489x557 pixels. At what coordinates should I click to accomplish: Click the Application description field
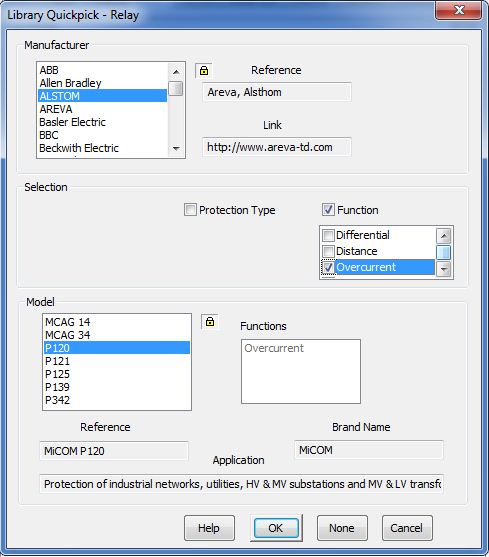click(241, 484)
